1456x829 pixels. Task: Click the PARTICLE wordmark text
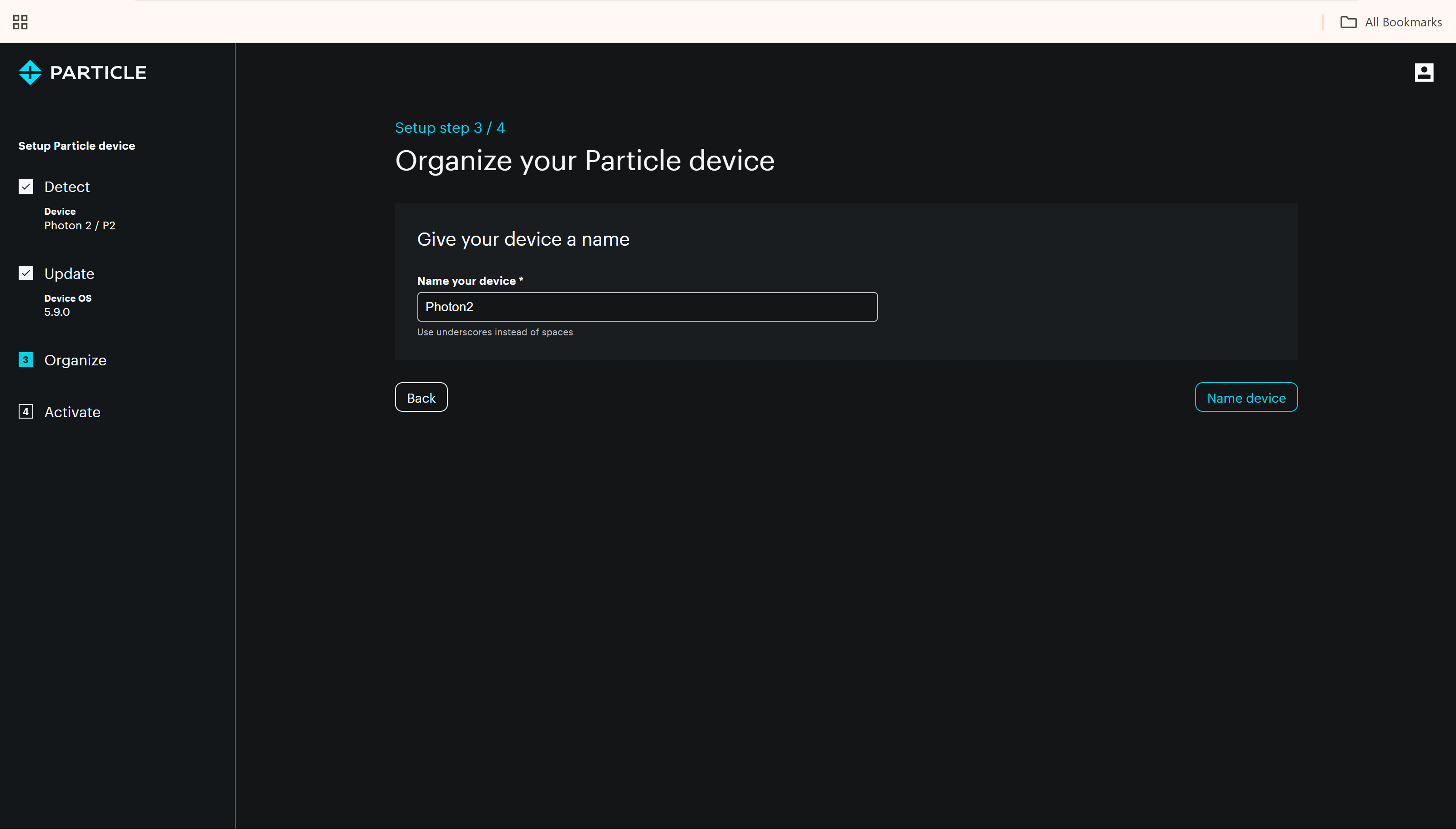coord(98,73)
